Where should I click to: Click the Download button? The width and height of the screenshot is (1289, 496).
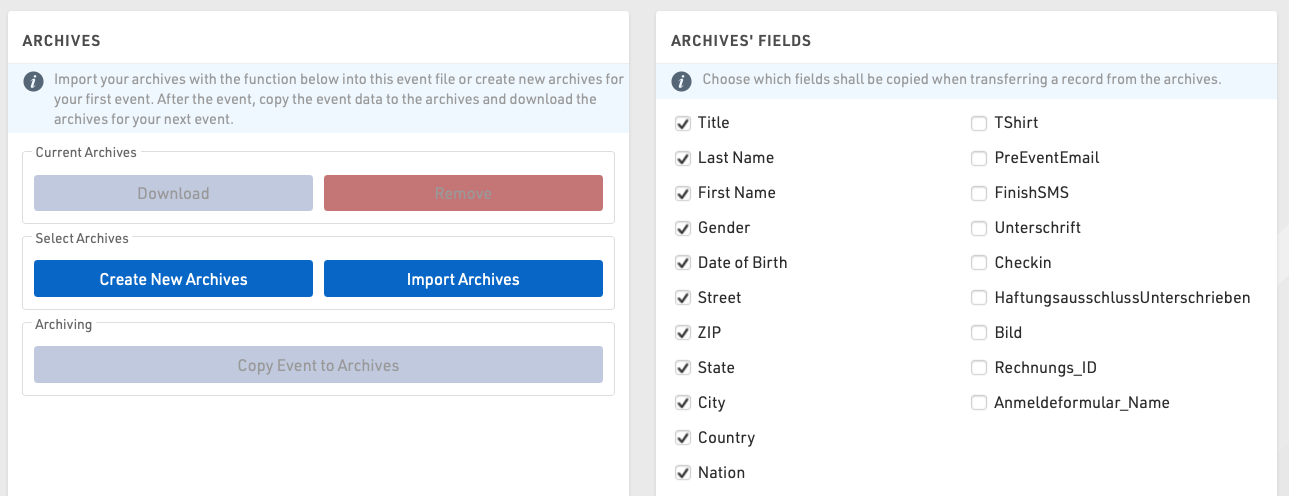[173, 193]
